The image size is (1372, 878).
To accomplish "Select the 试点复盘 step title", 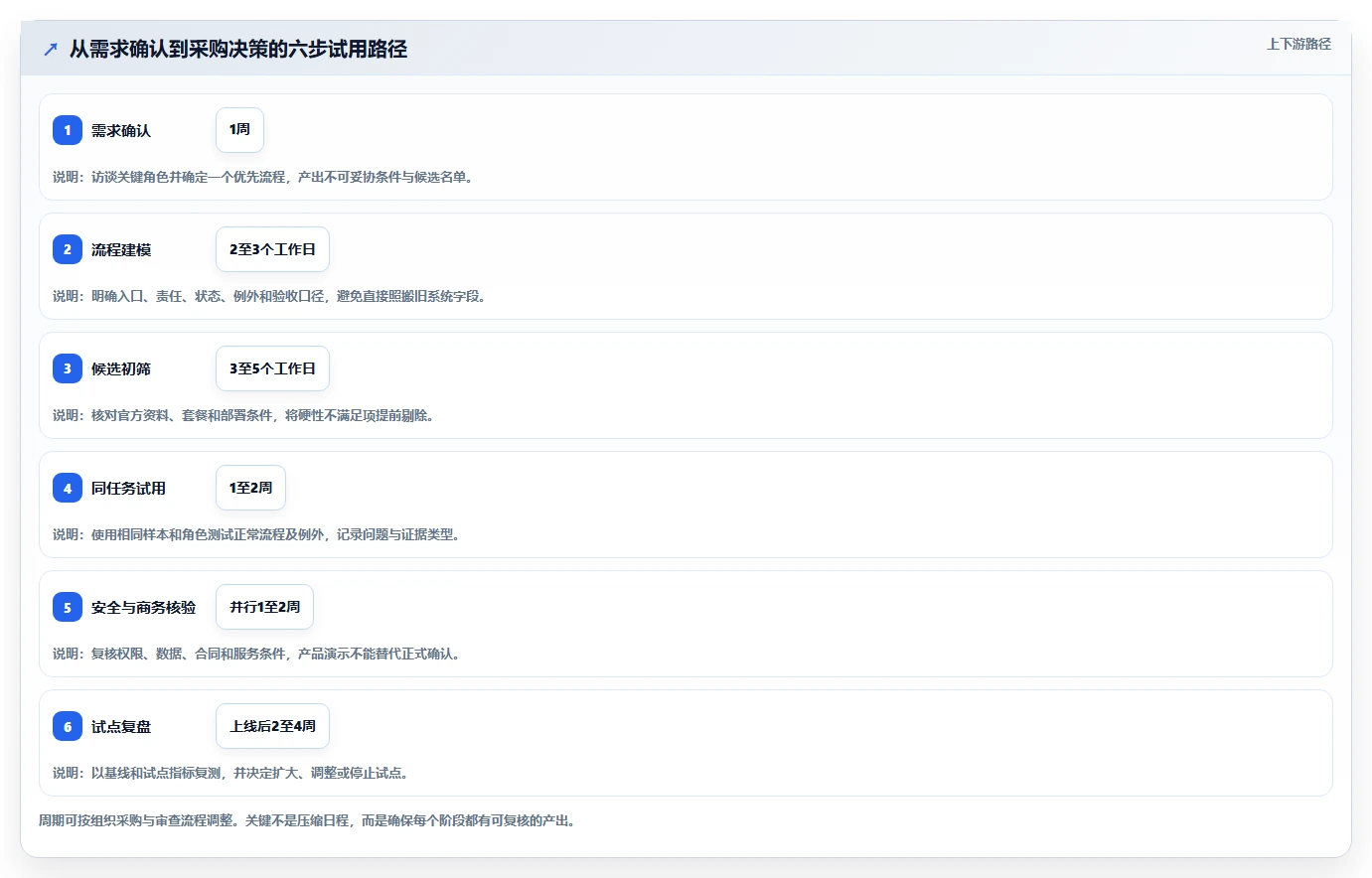I will click(121, 726).
